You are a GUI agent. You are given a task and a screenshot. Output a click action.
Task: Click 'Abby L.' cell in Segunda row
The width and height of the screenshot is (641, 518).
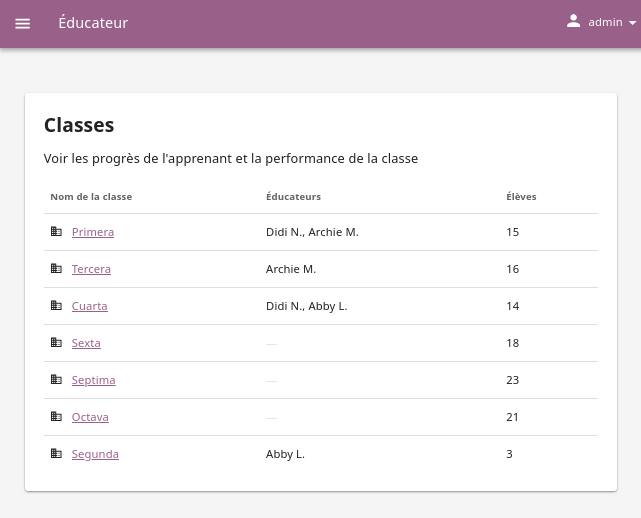point(285,454)
